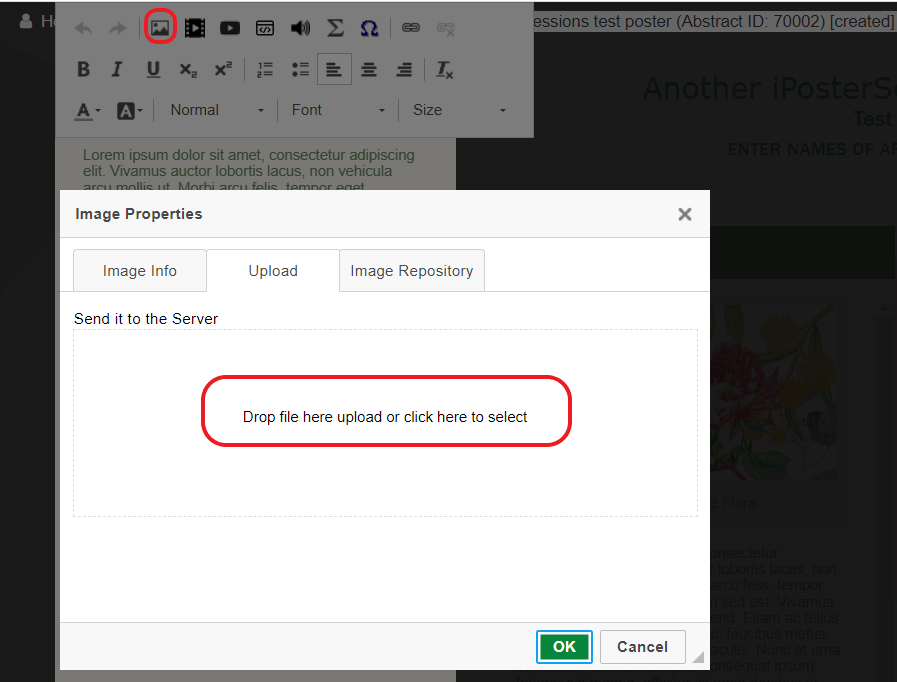Click the user profile icon at top left
The width and height of the screenshot is (897, 682).
pos(26,21)
